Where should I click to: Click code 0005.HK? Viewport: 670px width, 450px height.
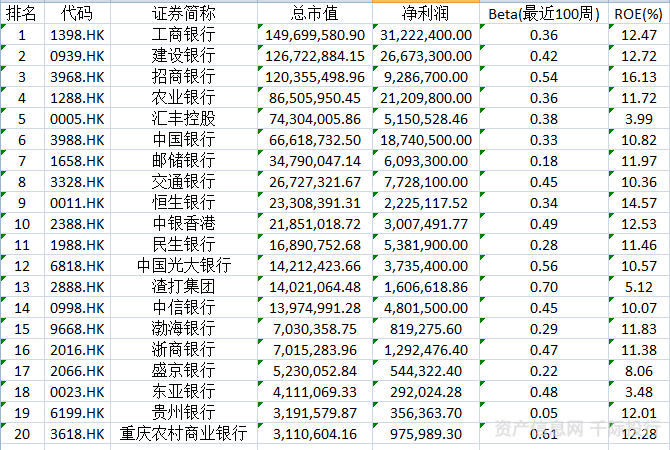77,118
